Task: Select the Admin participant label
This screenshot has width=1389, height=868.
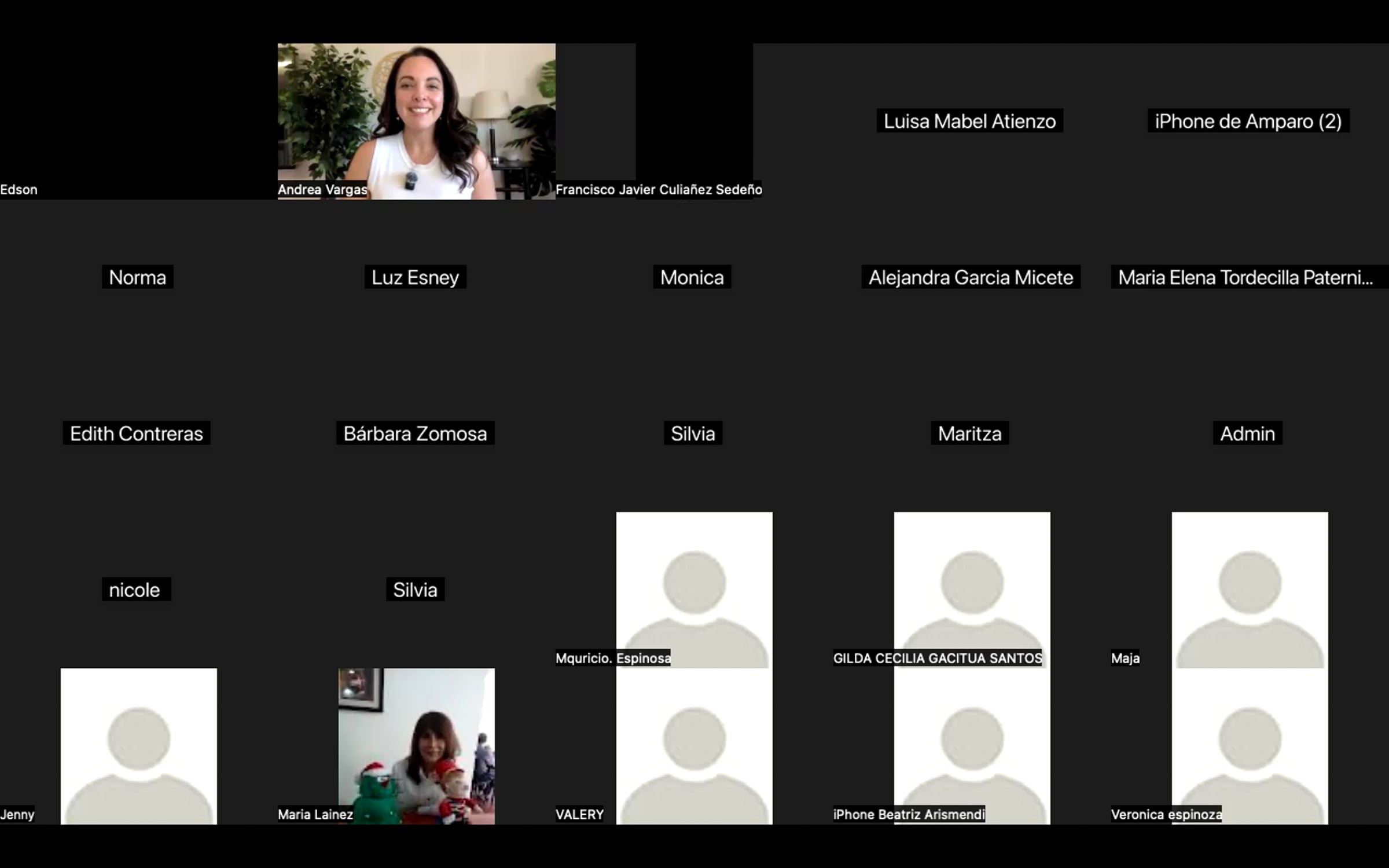Action: pyautogui.click(x=1248, y=433)
